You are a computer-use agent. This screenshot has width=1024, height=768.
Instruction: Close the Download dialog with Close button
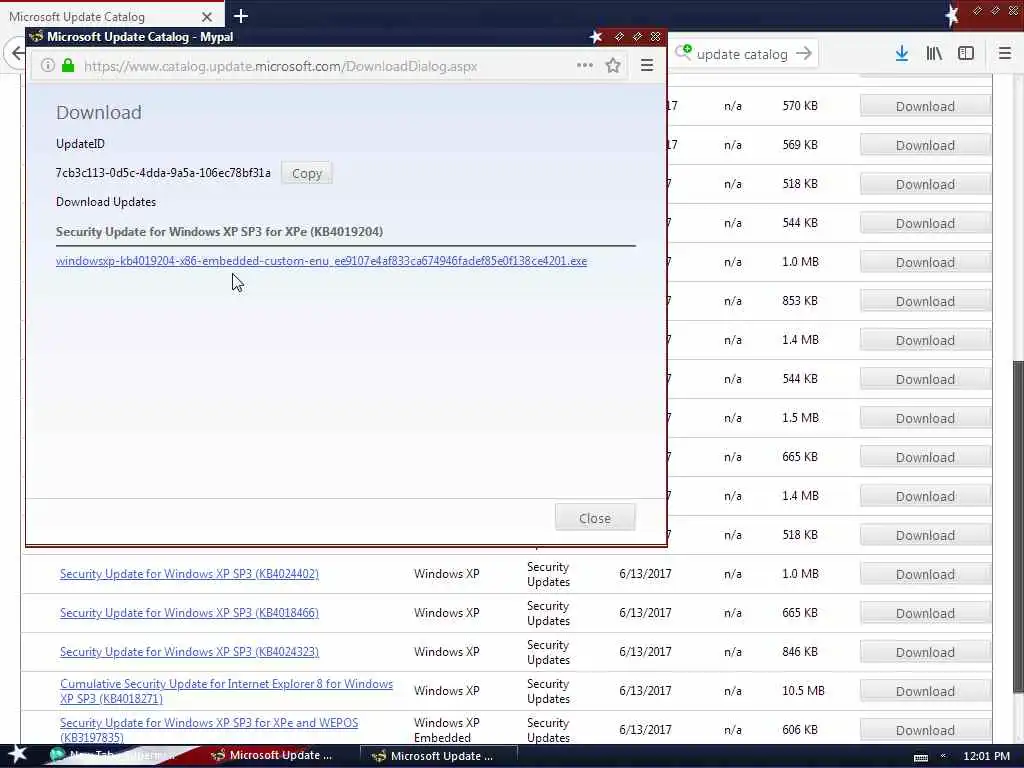[595, 518]
